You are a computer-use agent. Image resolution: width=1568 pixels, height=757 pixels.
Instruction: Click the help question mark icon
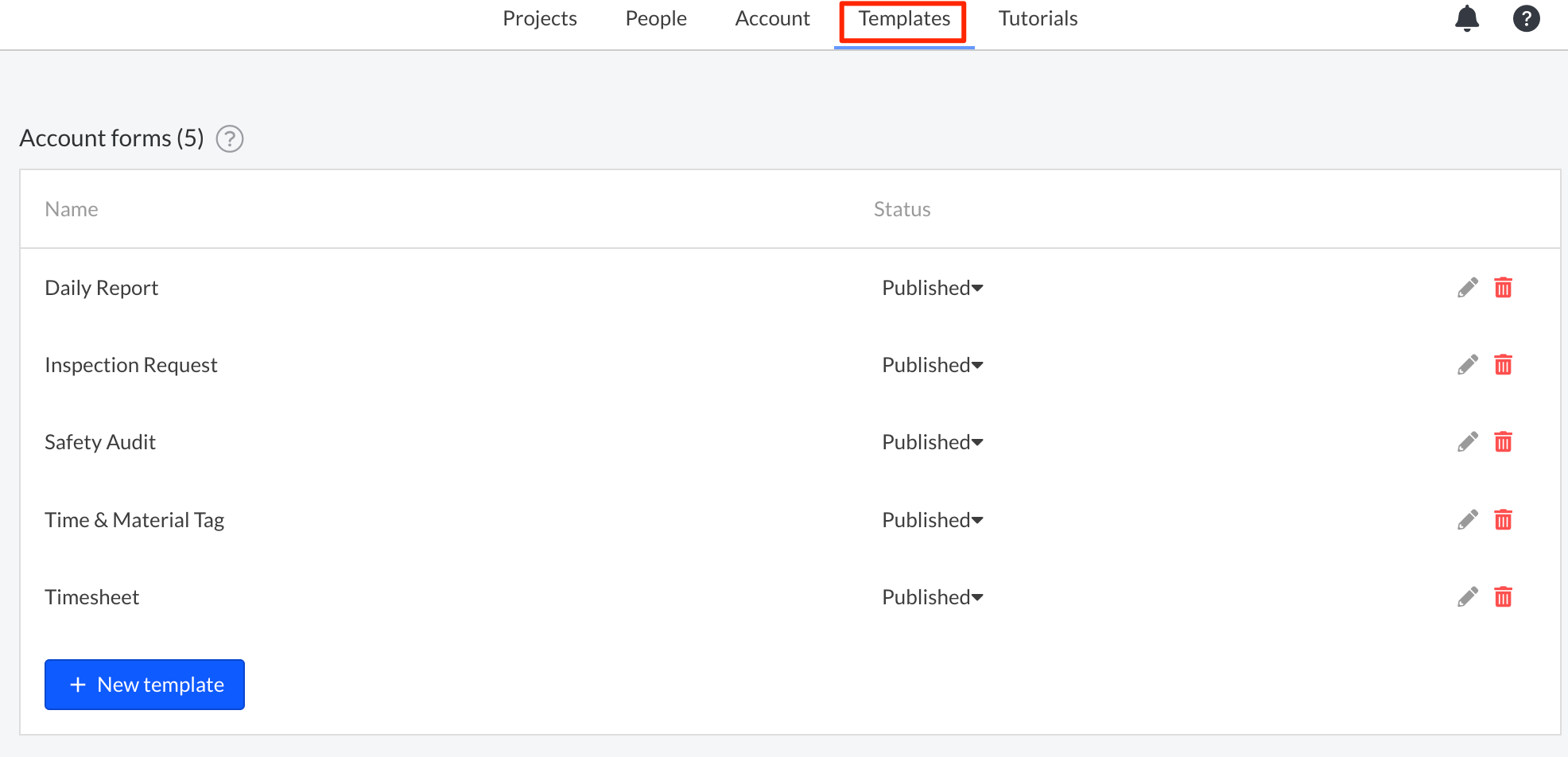click(x=1526, y=17)
